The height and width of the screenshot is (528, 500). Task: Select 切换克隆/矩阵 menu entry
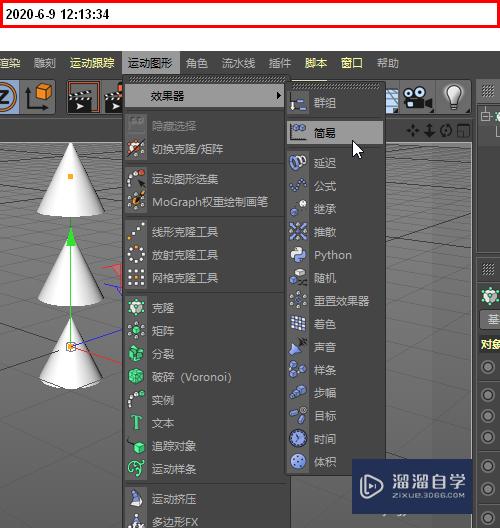pyautogui.click(x=204, y=149)
